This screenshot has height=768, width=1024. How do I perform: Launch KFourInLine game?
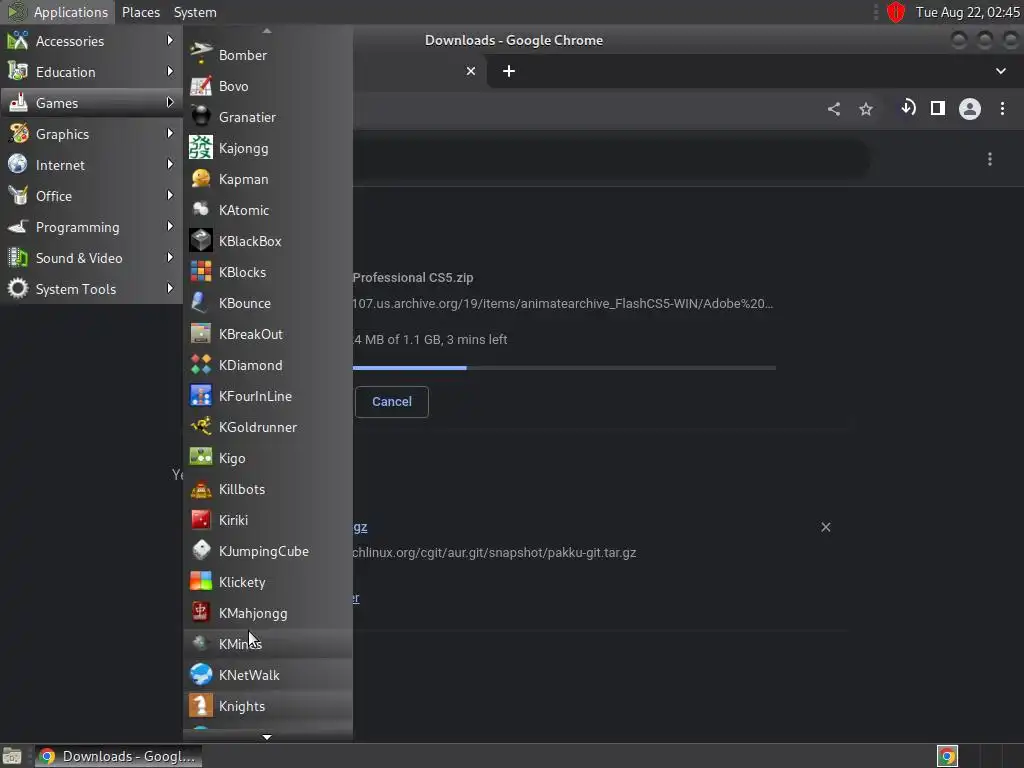[268, 396]
